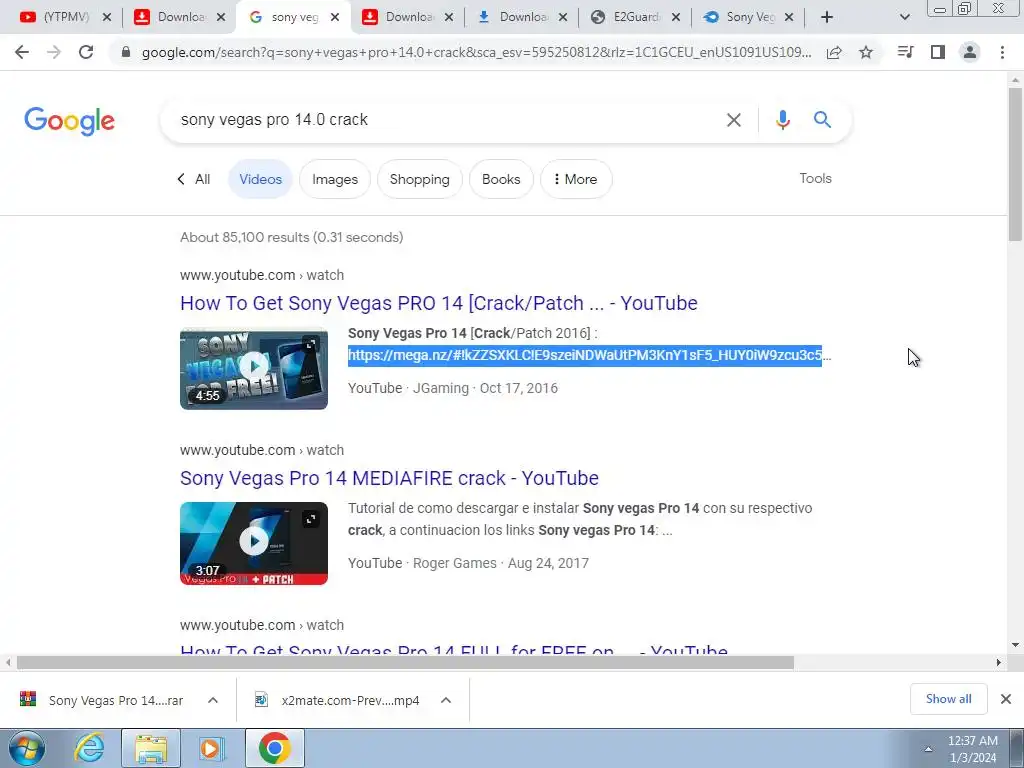The width and height of the screenshot is (1024, 768).
Task: Switch to the Sony Veg last tab
Action: tap(748, 17)
